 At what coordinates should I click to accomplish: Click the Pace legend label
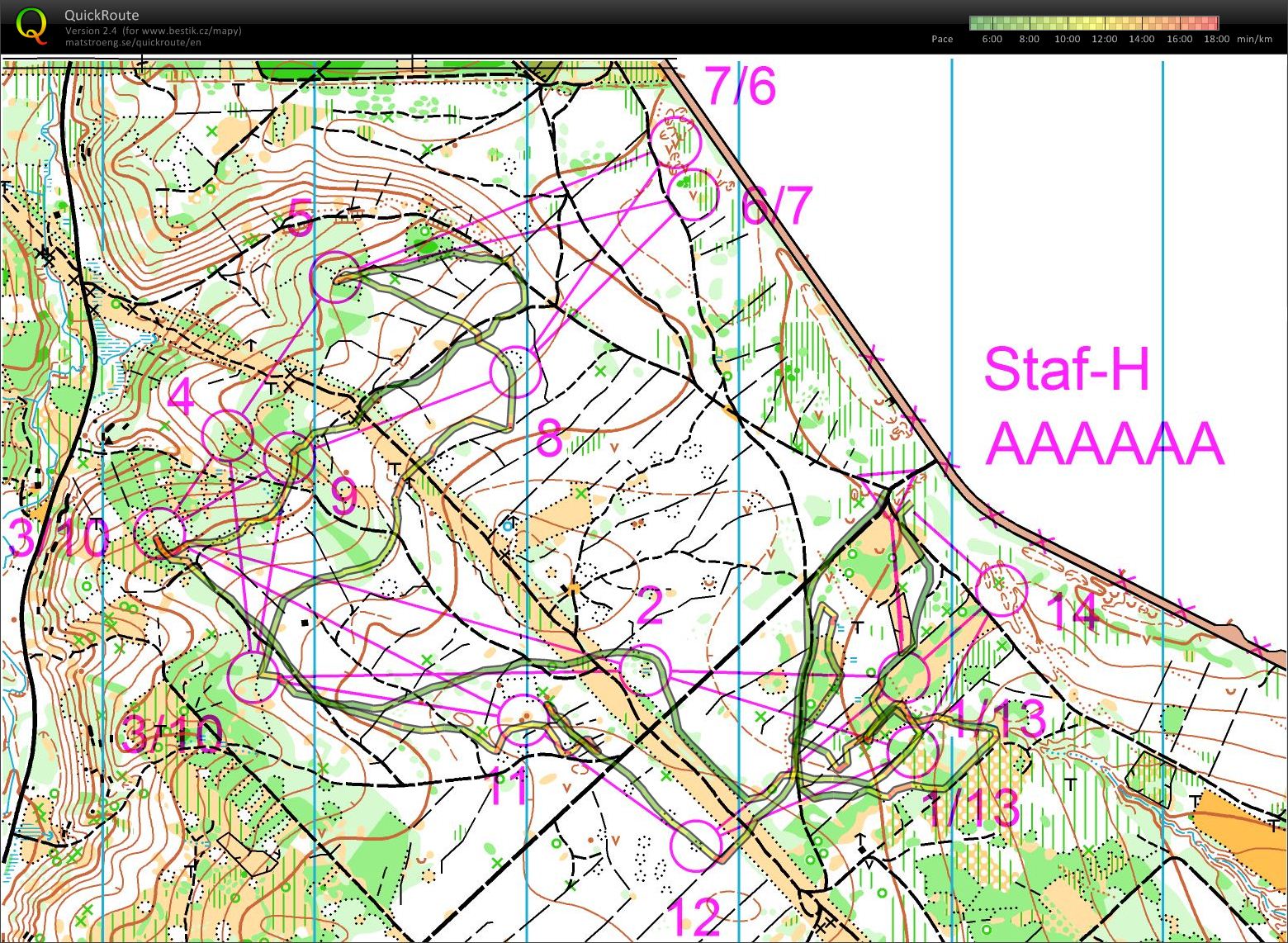point(942,39)
